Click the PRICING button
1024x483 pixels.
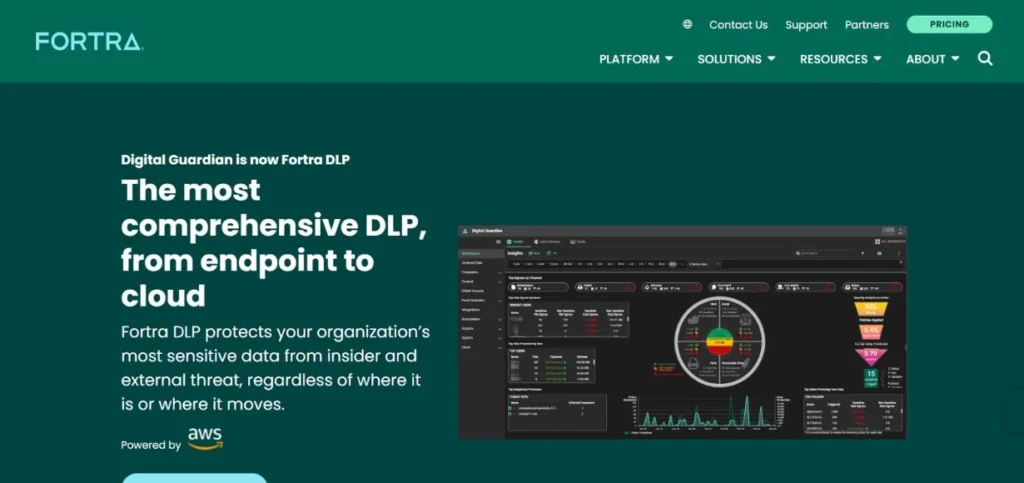tap(949, 24)
